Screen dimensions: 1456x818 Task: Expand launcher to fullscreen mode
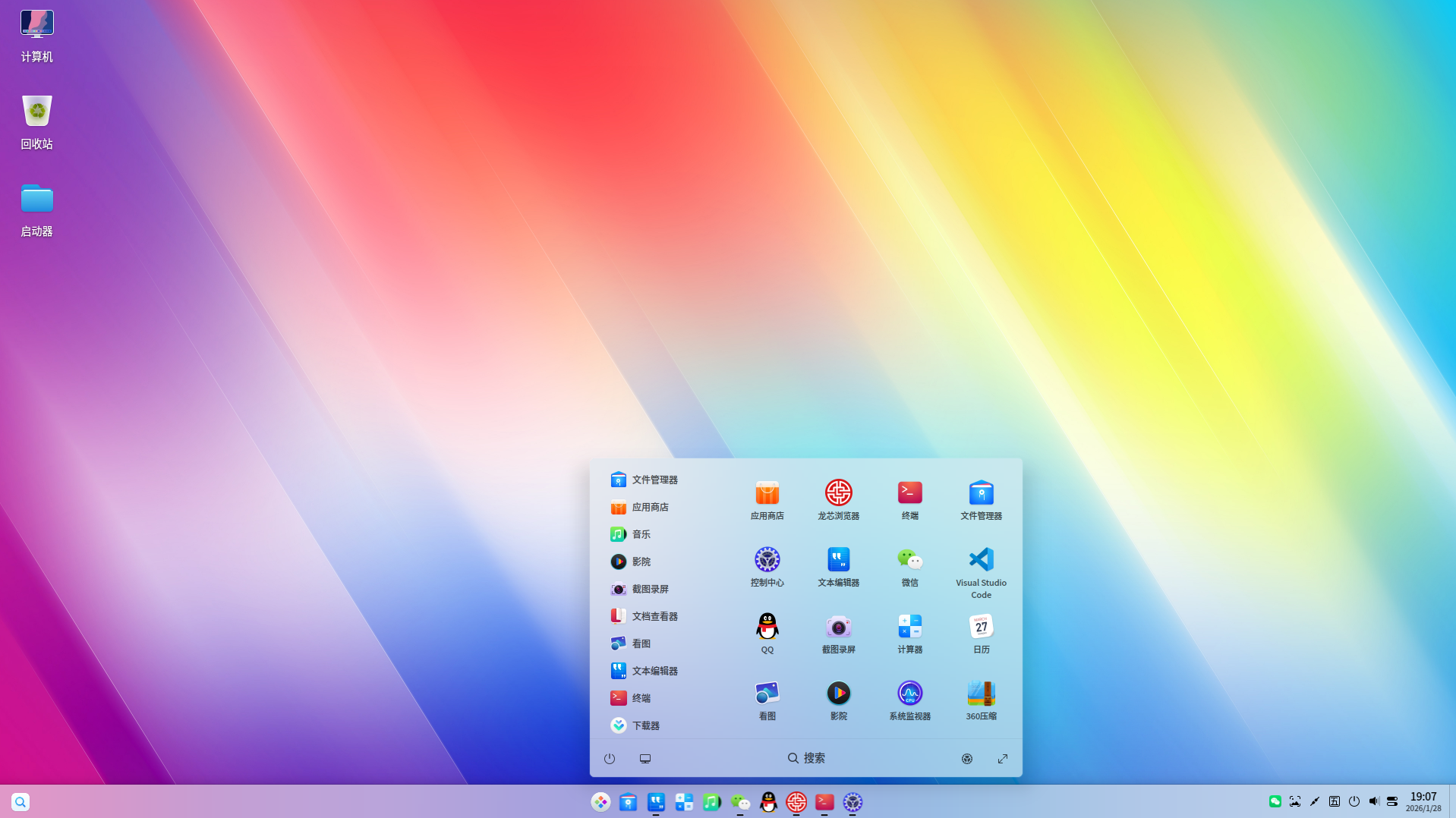coord(1002,759)
